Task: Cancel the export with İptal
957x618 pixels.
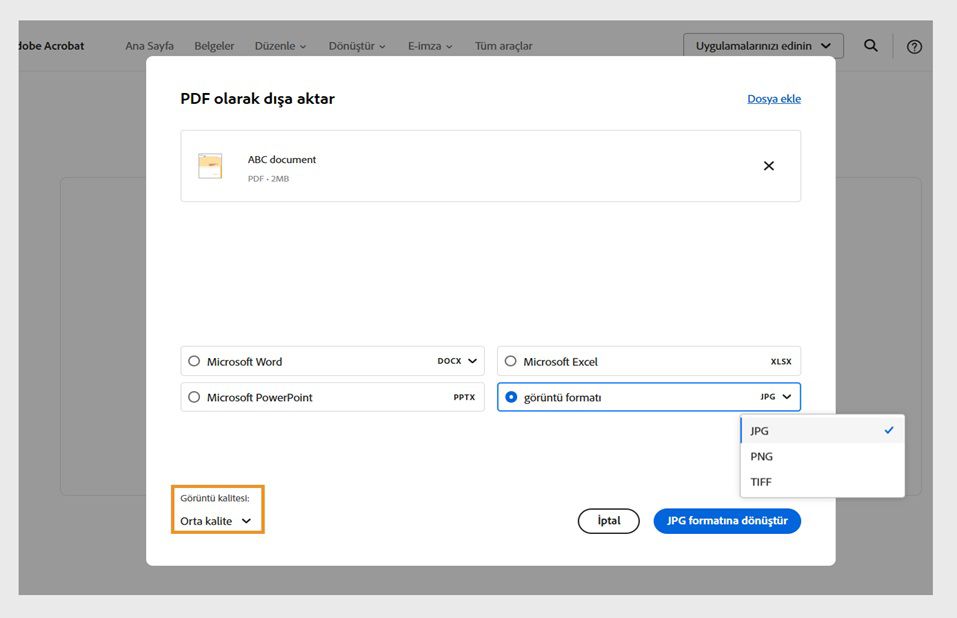Action: coord(608,520)
